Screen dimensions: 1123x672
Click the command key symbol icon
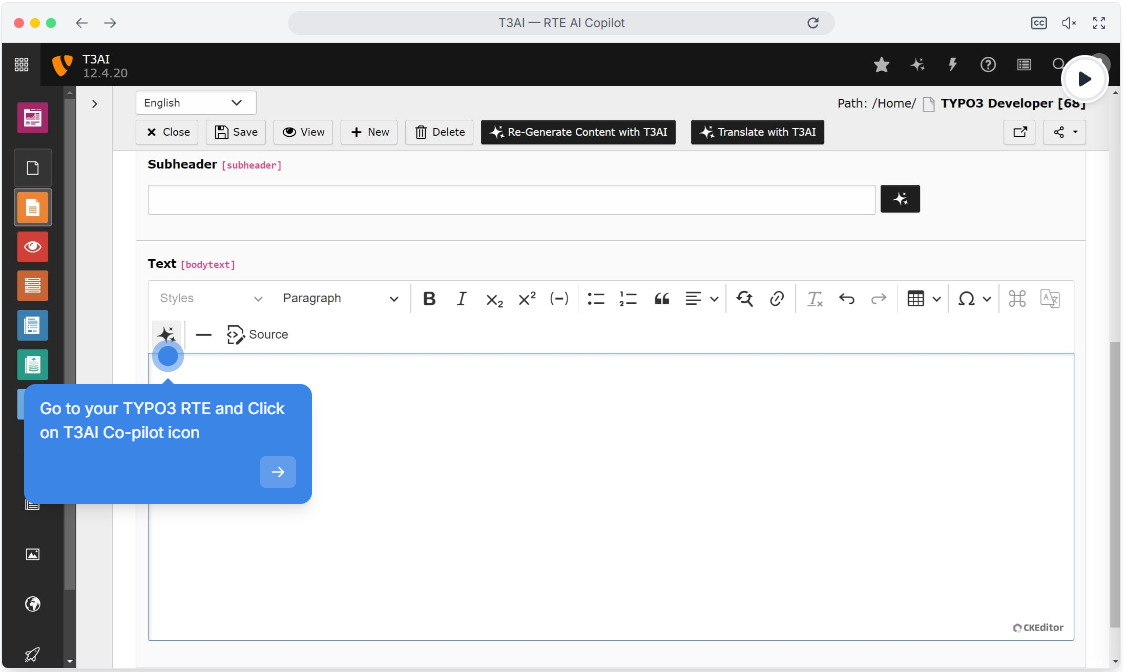(x=1017, y=299)
